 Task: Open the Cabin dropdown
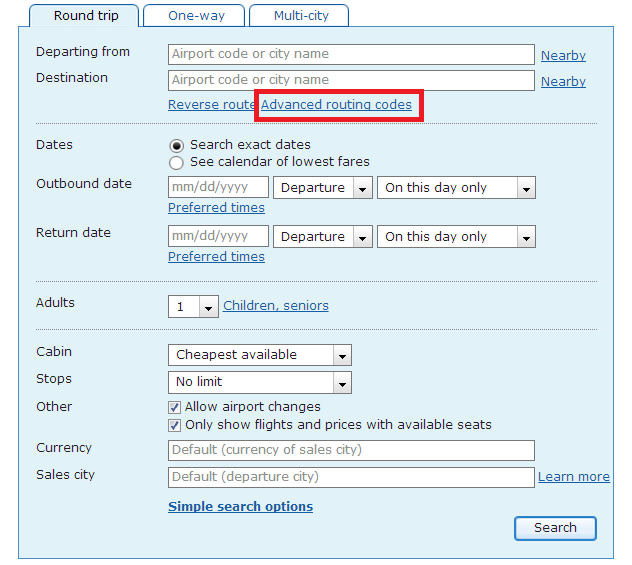click(x=259, y=355)
